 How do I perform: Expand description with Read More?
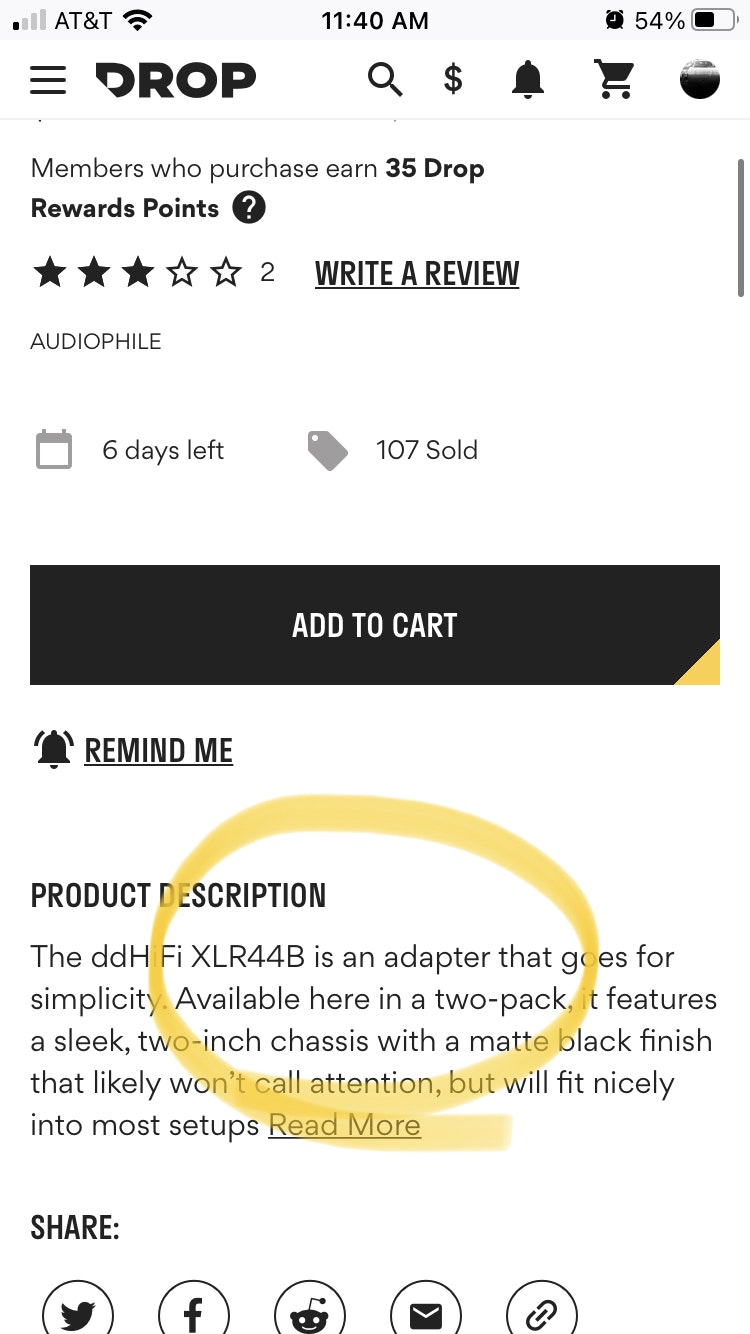click(x=344, y=1125)
